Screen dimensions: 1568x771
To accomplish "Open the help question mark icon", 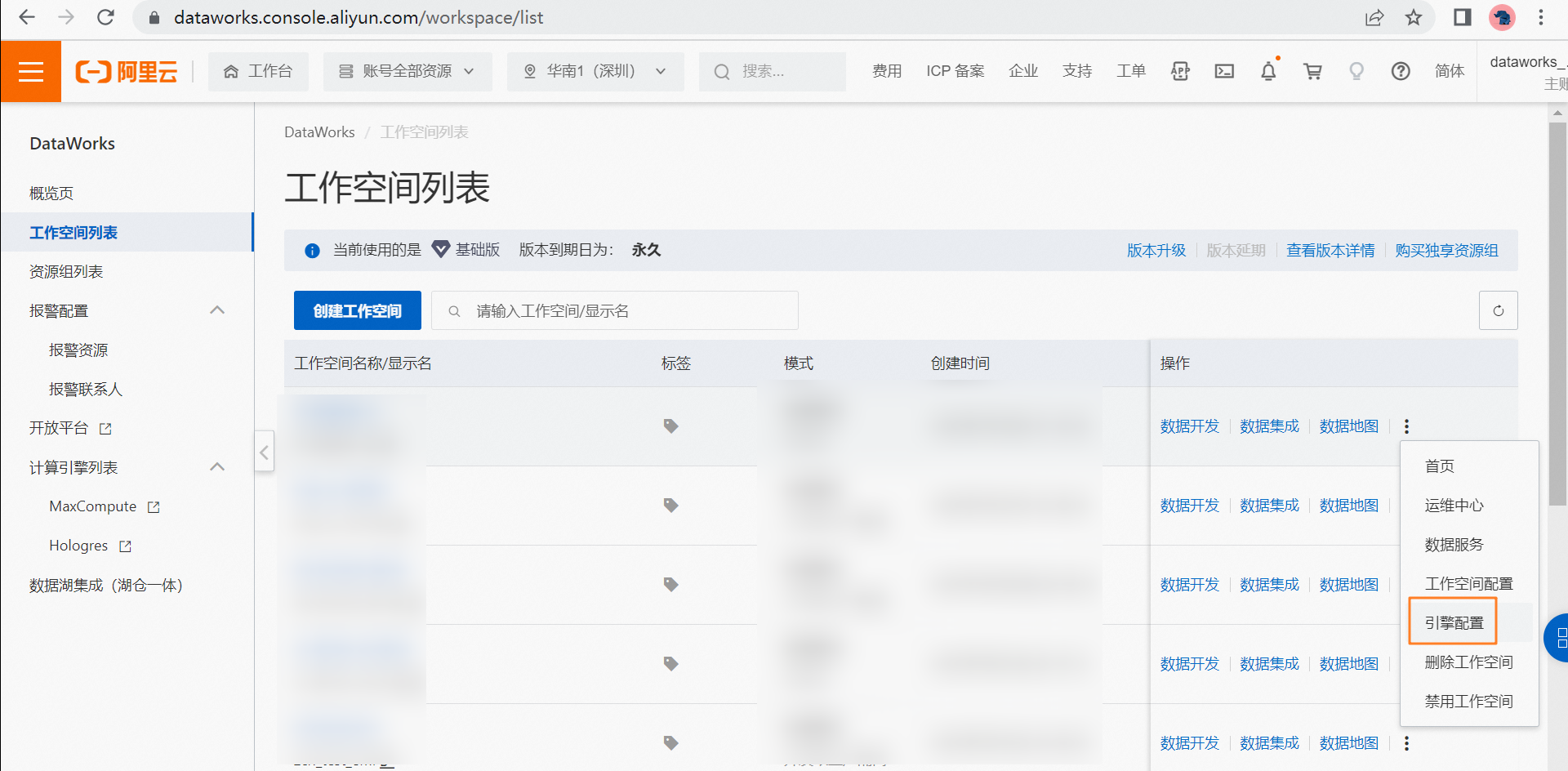I will pyautogui.click(x=1401, y=72).
